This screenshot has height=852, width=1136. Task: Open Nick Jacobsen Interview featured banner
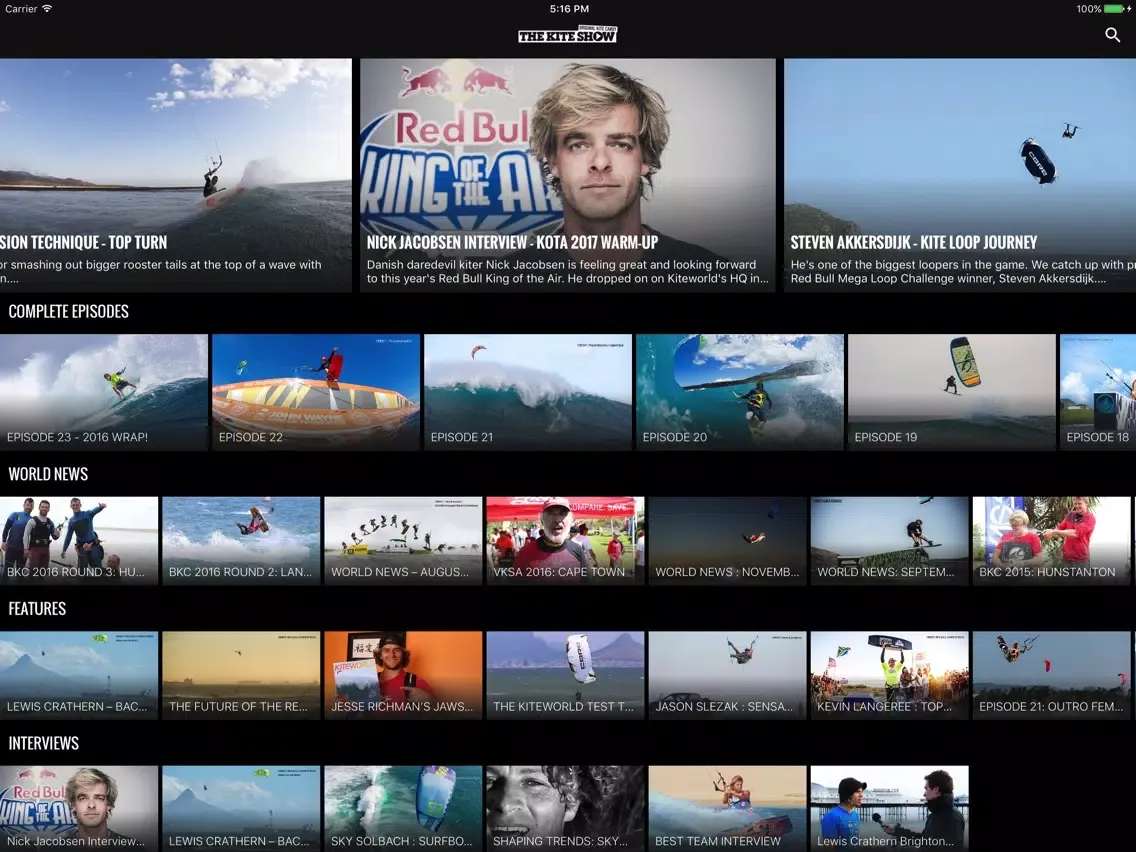tap(567, 175)
